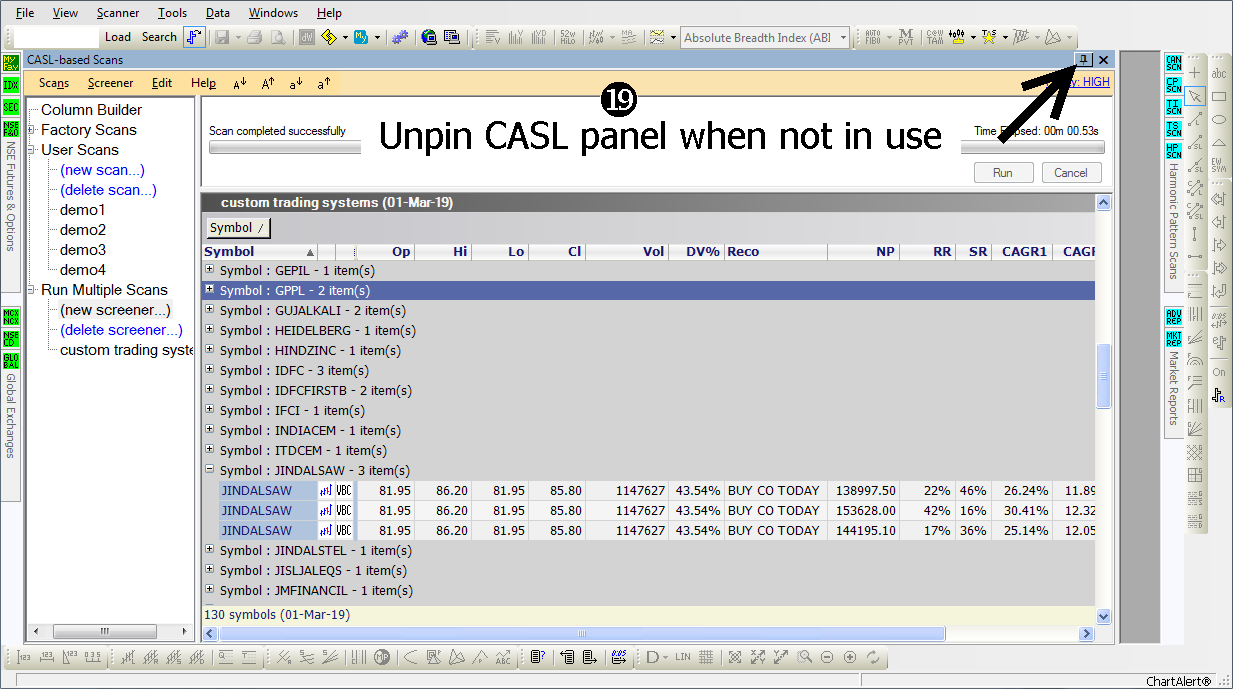This screenshot has height=689, width=1233.
Task: Click the symbol search input field
Action: pos(57,37)
